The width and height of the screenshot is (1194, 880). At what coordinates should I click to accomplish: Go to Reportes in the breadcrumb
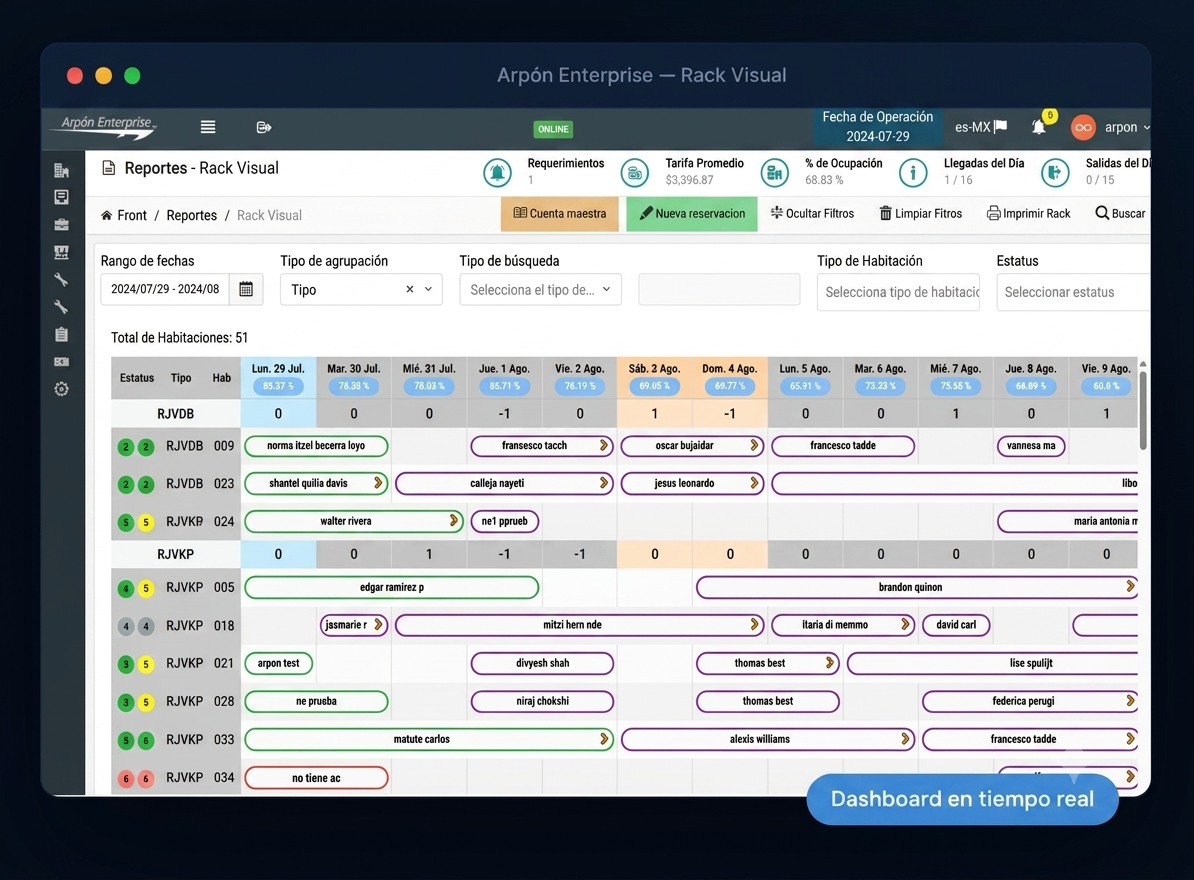(192, 215)
